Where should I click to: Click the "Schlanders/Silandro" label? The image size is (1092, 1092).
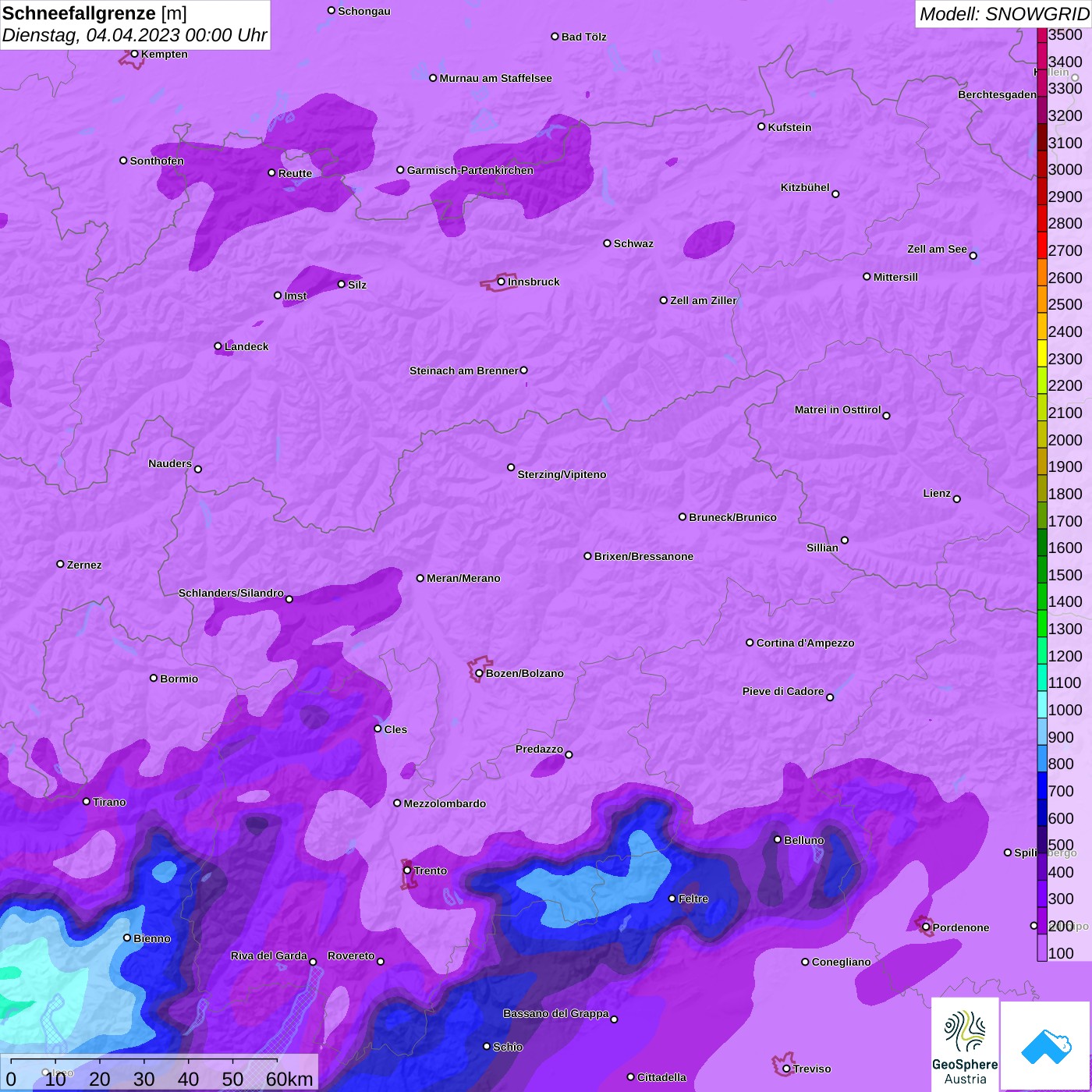pos(231,593)
